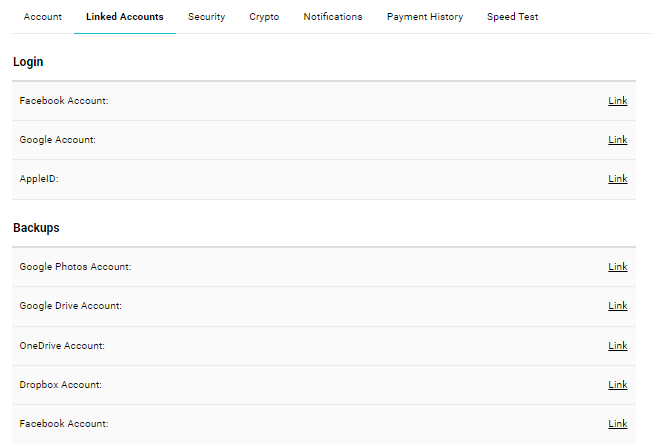The height and width of the screenshot is (444, 661).
Task: Select the Linked Accounts tab
Action: 125,17
